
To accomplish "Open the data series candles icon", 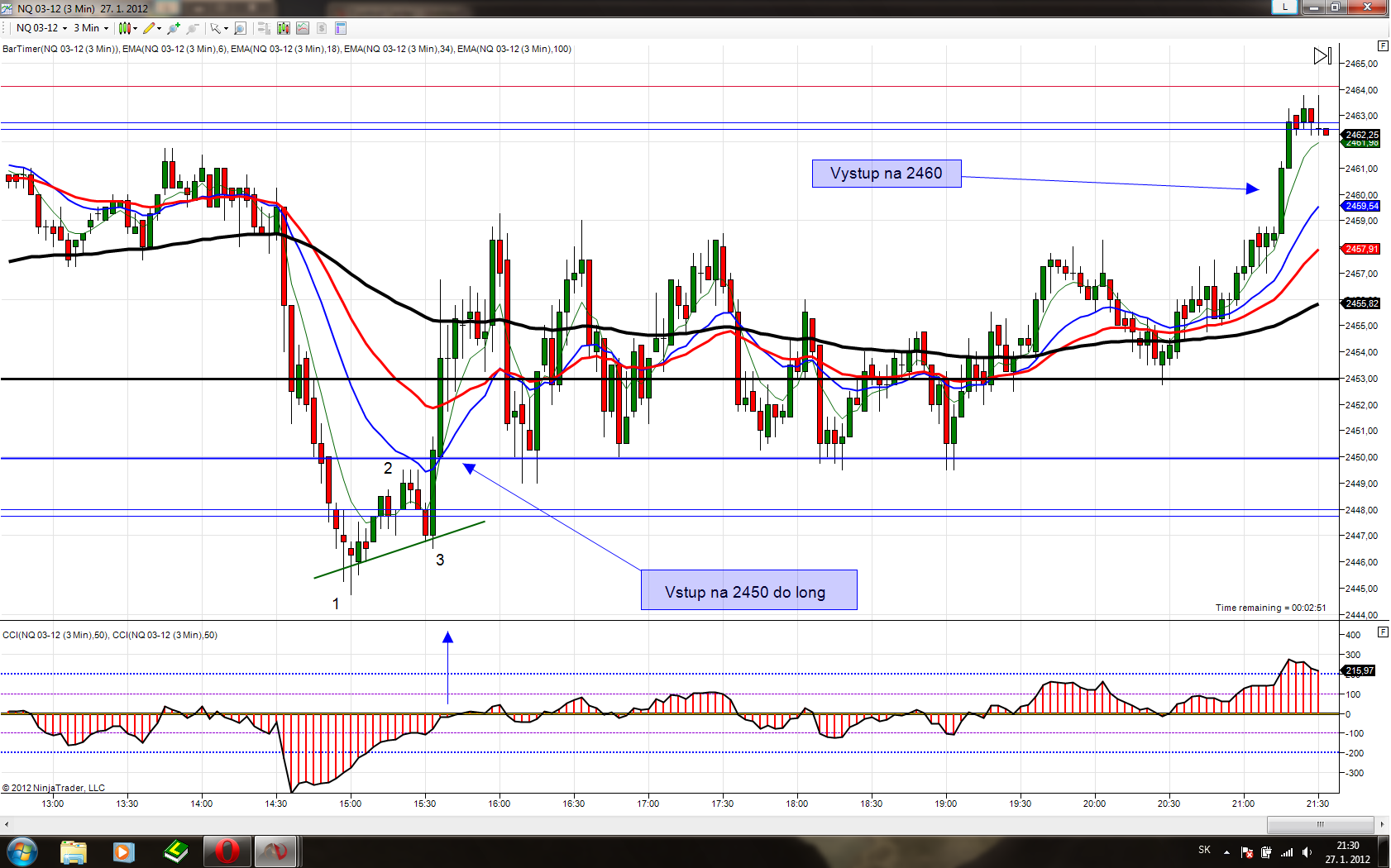I will 284,28.
